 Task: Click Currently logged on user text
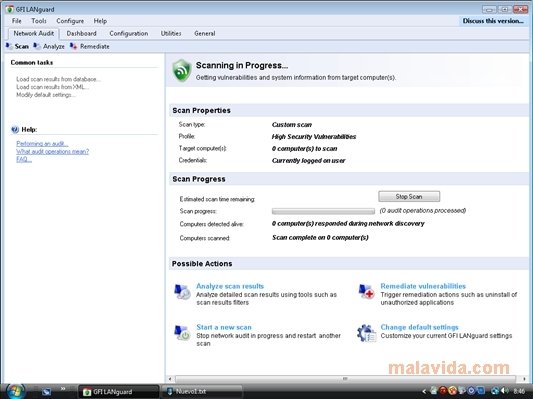click(x=308, y=160)
